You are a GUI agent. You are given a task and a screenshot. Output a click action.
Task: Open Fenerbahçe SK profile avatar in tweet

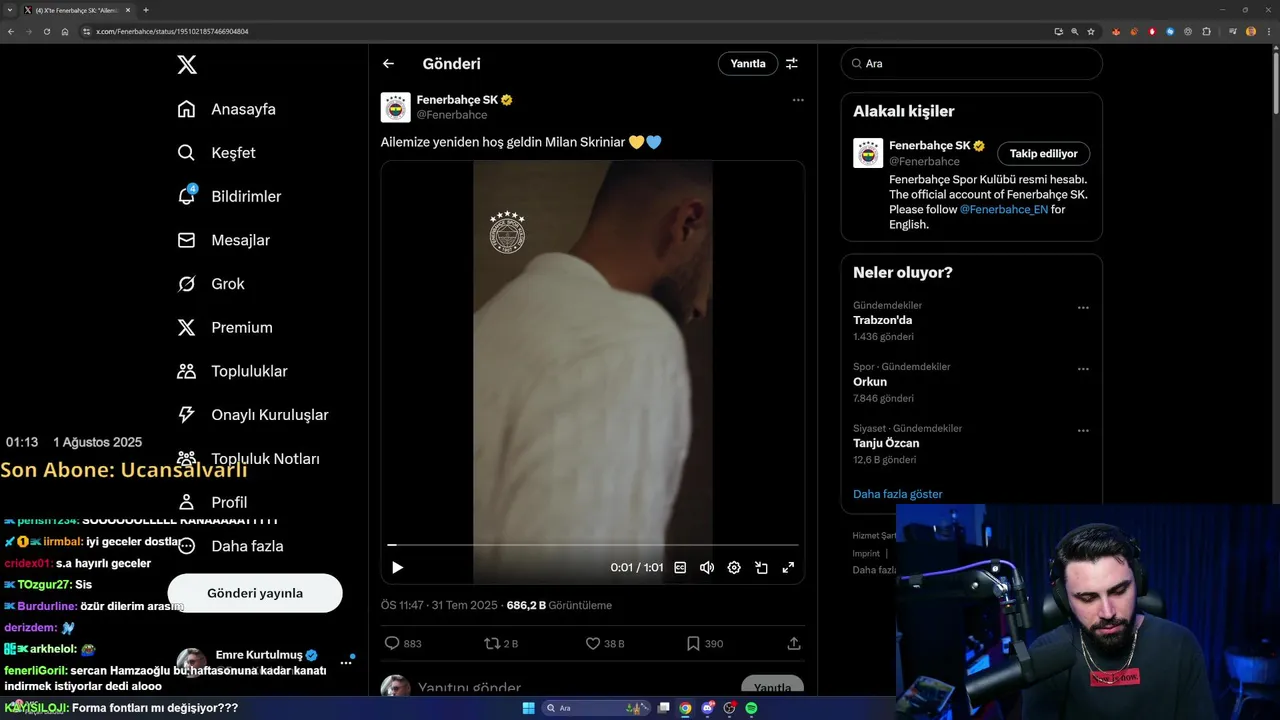click(x=396, y=107)
